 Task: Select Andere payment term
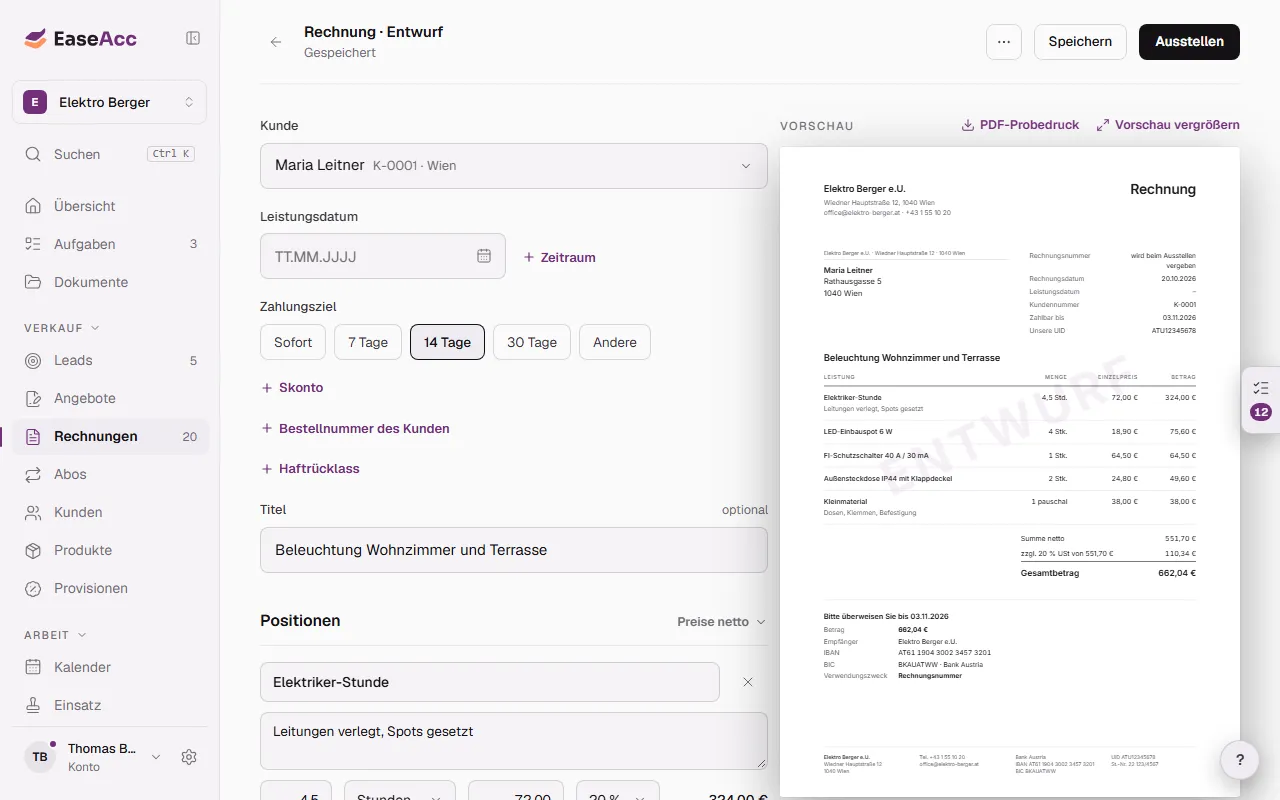pos(615,342)
